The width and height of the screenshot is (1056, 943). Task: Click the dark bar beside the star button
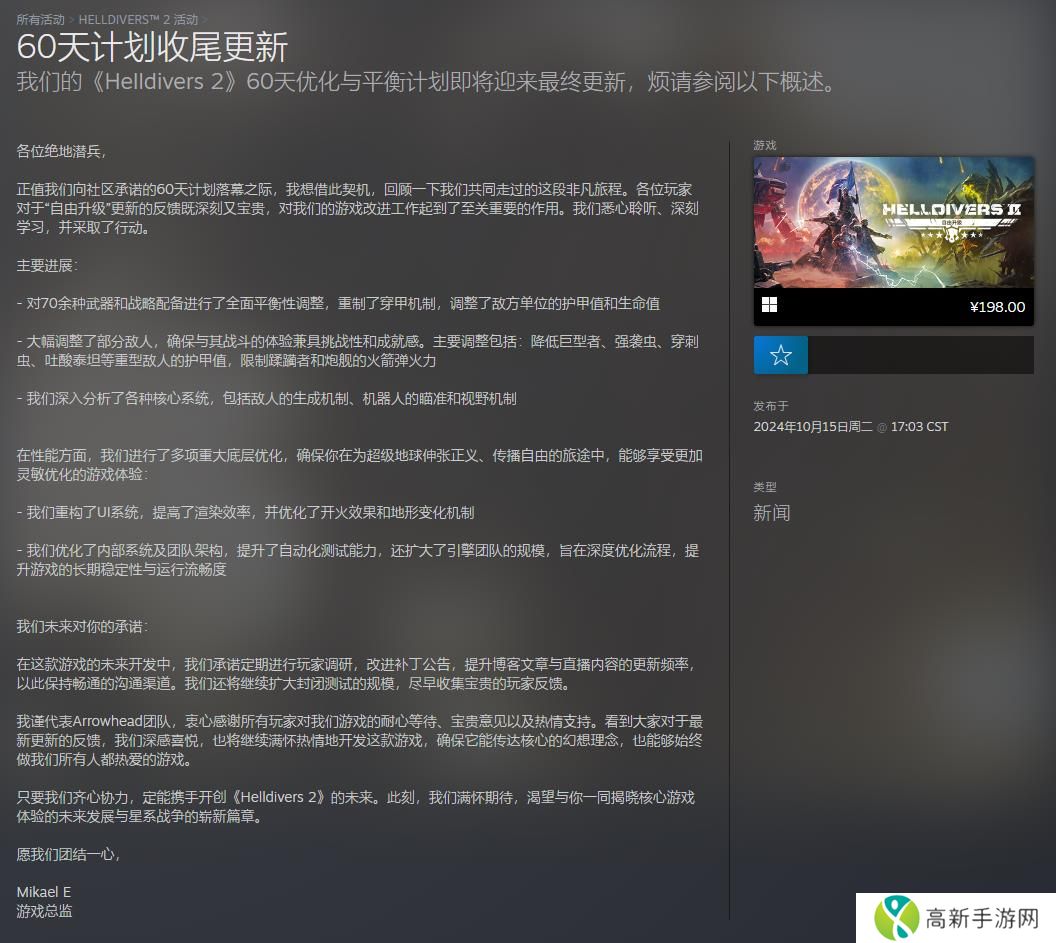point(920,355)
